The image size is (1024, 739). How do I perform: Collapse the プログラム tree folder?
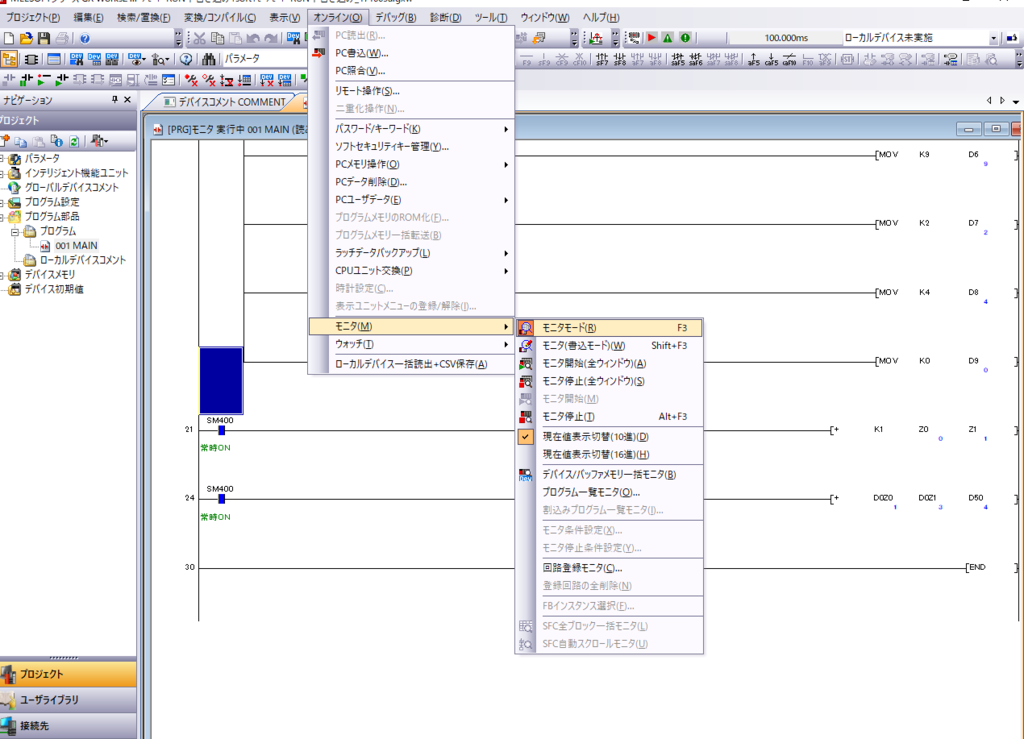[x=15, y=231]
